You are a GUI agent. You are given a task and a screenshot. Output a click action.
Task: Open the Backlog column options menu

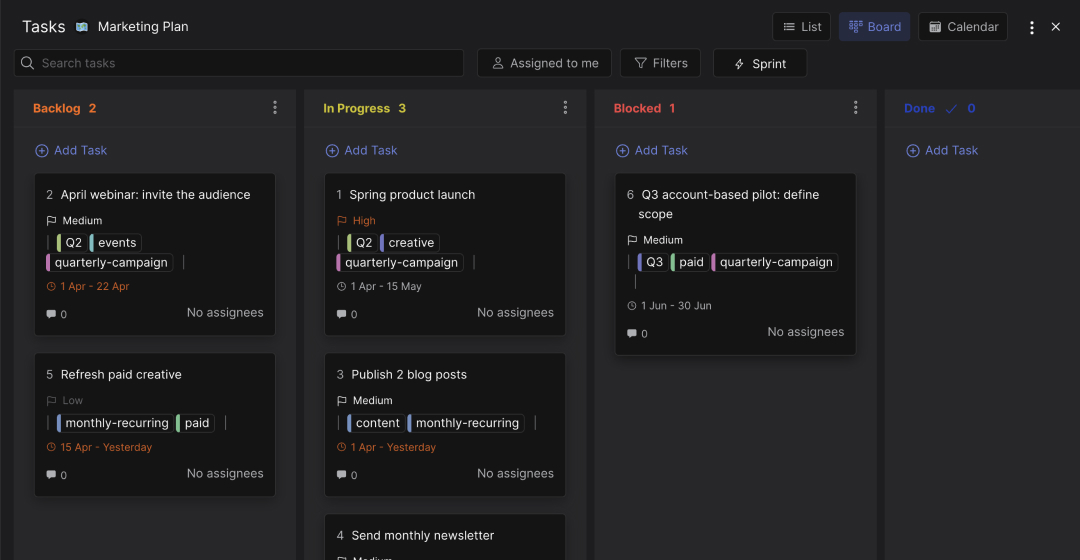[x=275, y=107]
